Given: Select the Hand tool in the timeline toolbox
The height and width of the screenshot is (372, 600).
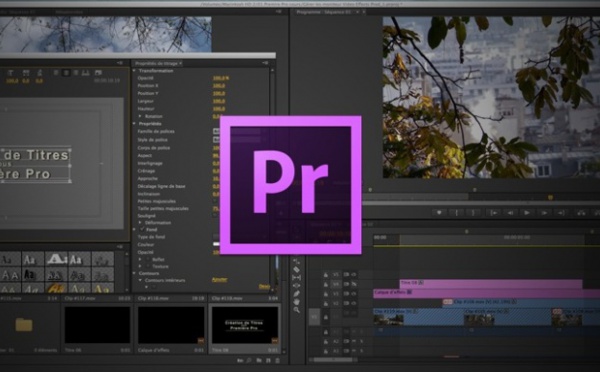Looking at the screenshot, I should click(x=296, y=302).
